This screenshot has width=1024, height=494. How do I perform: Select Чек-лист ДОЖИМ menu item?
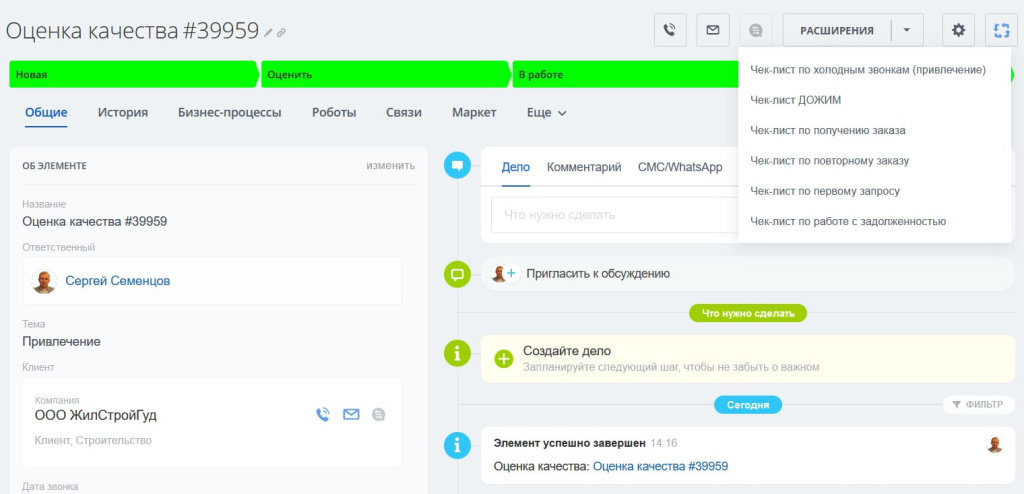pos(796,100)
